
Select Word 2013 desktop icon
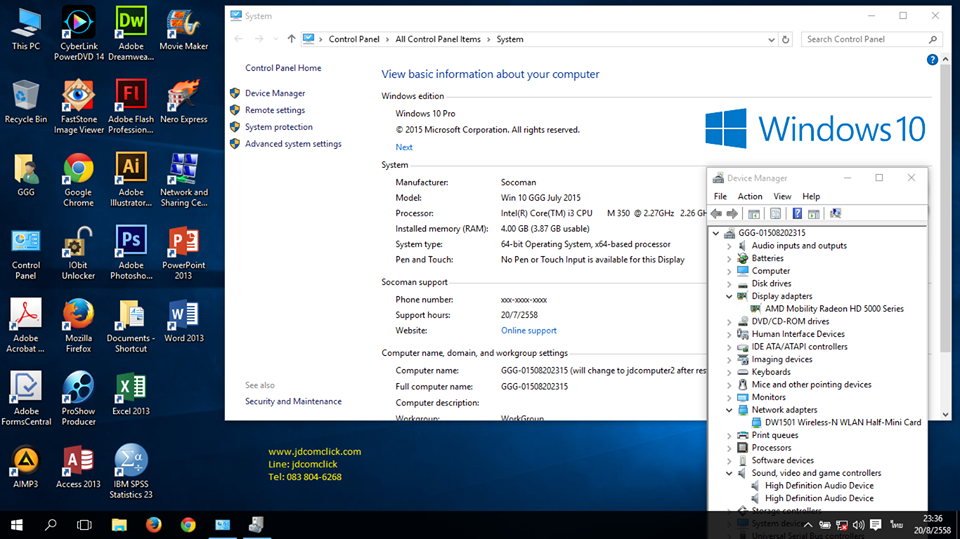[184, 320]
